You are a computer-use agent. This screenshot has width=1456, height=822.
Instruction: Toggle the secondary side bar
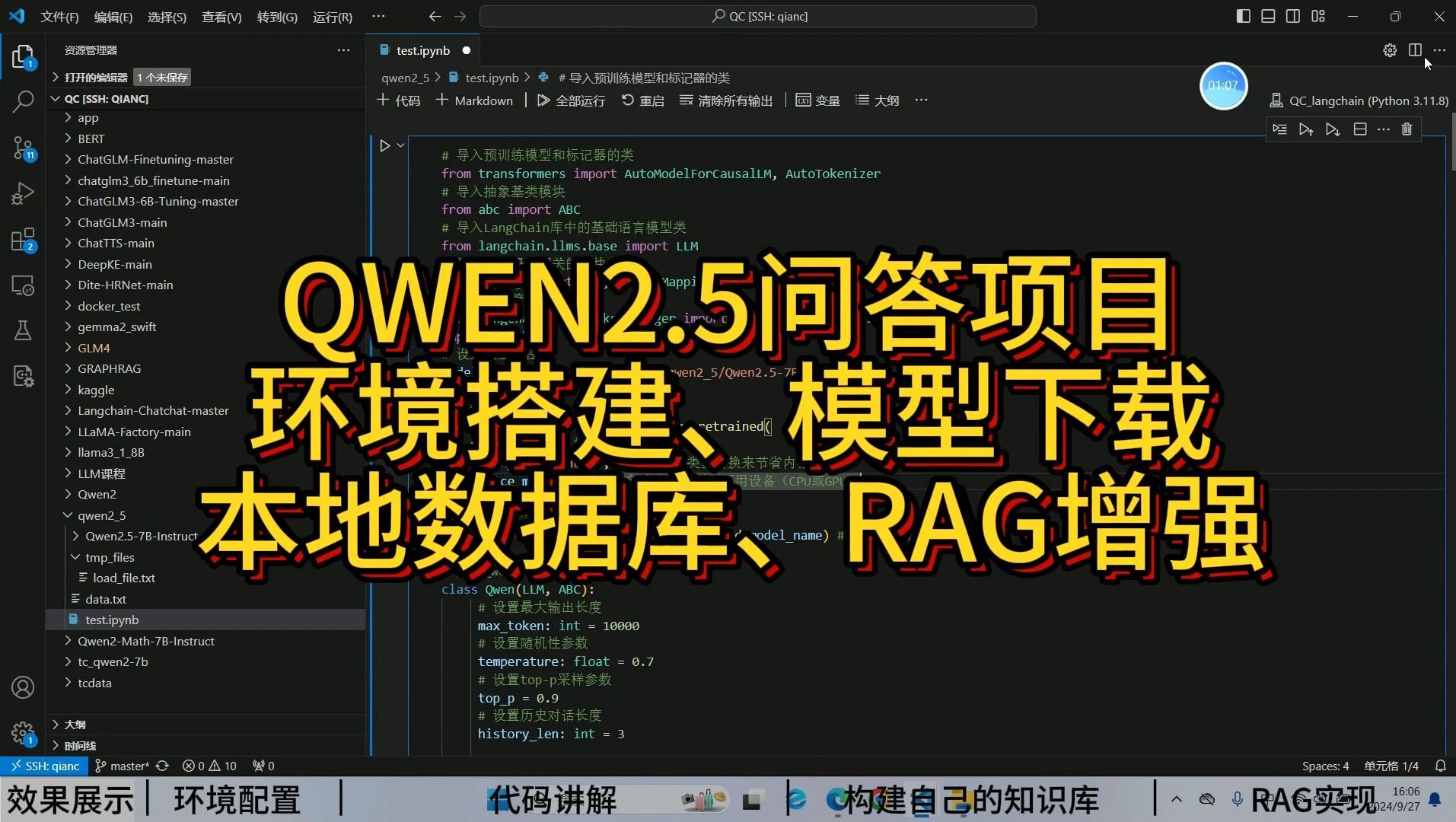click(x=1293, y=16)
